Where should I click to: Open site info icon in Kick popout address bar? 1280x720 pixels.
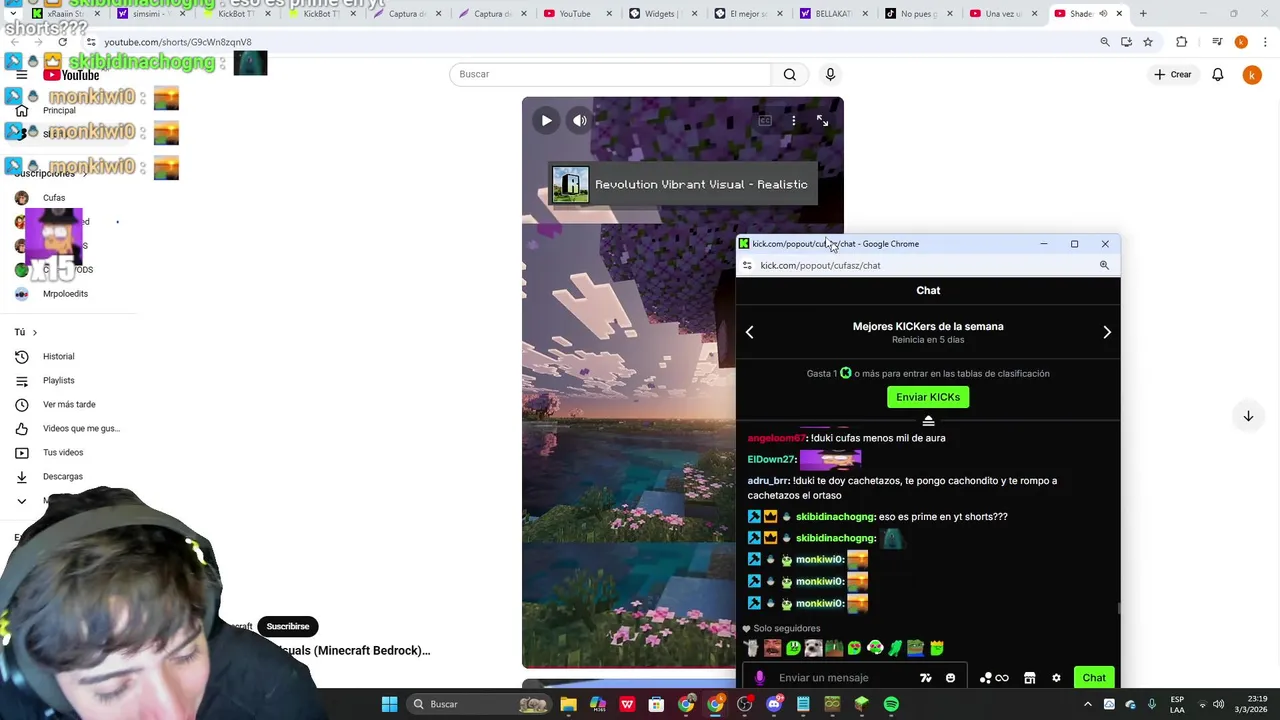747,266
